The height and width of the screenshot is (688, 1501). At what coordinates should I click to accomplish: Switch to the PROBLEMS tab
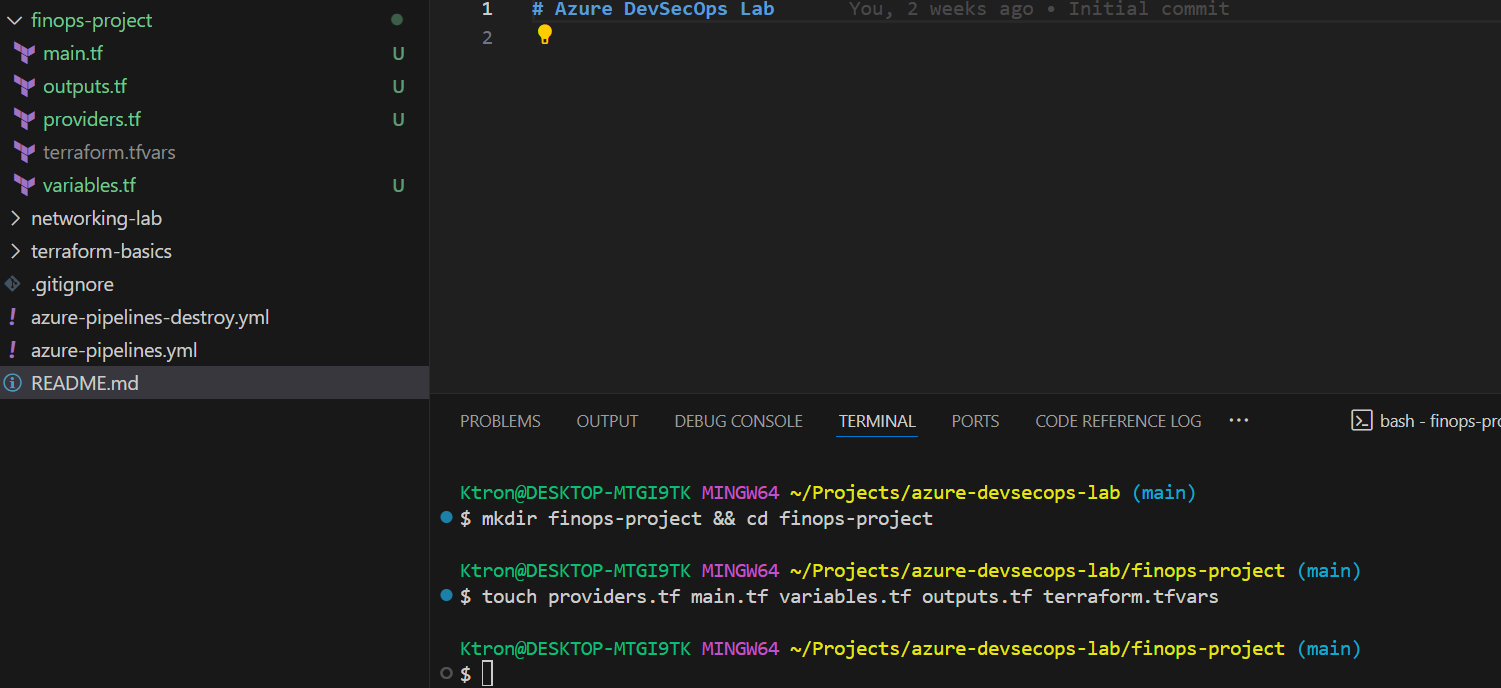click(x=500, y=421)
